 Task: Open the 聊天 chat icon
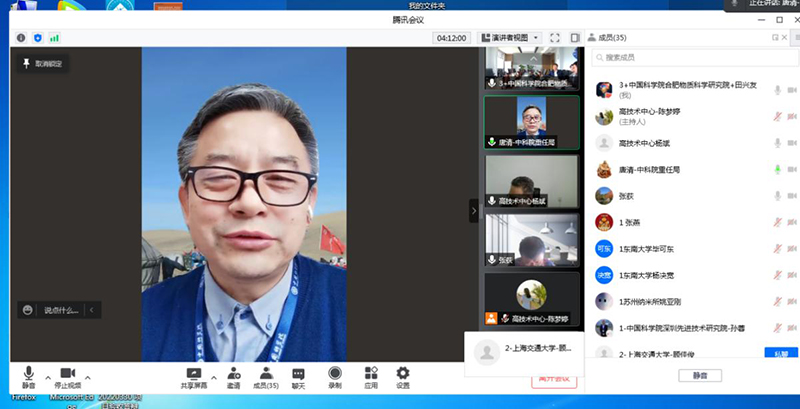(x=298, y=375)
